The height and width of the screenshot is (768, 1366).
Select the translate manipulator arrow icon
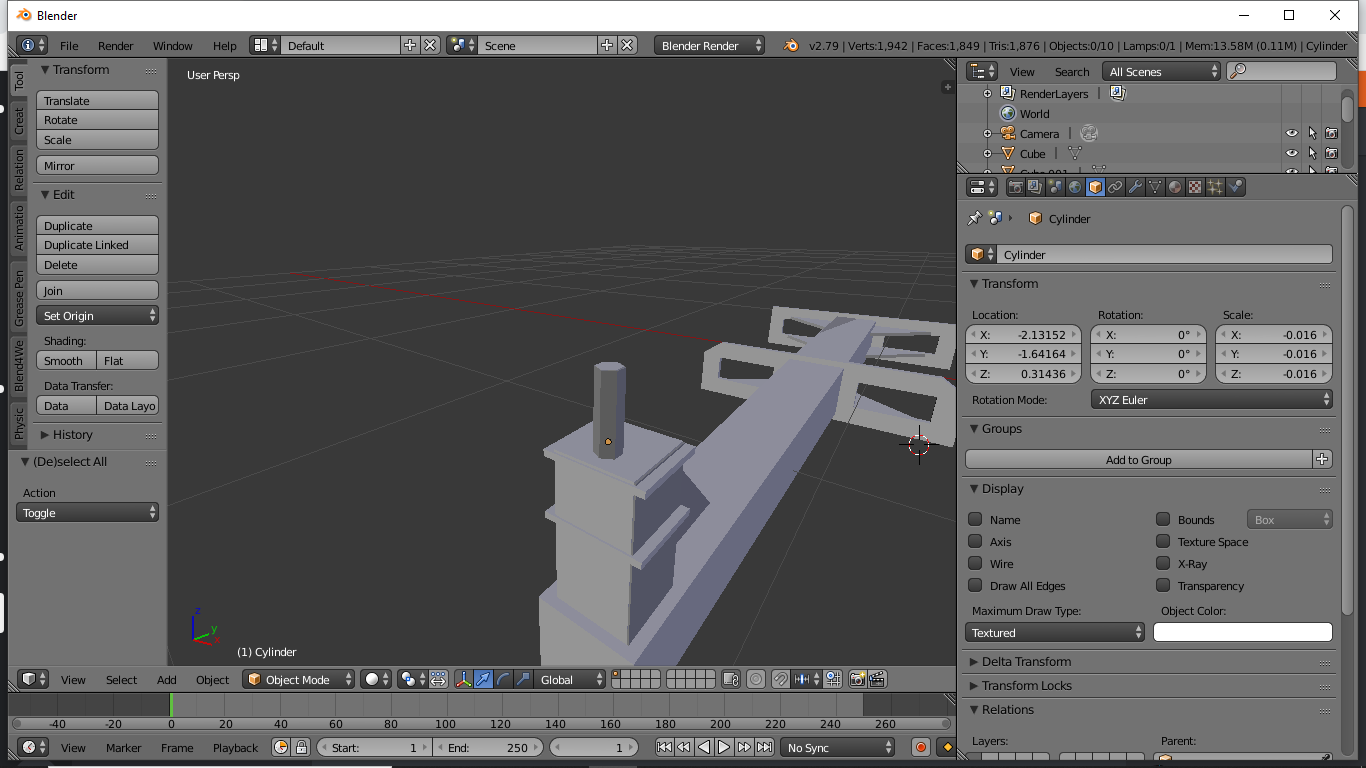pyautogui.click(x=484, y=679)
